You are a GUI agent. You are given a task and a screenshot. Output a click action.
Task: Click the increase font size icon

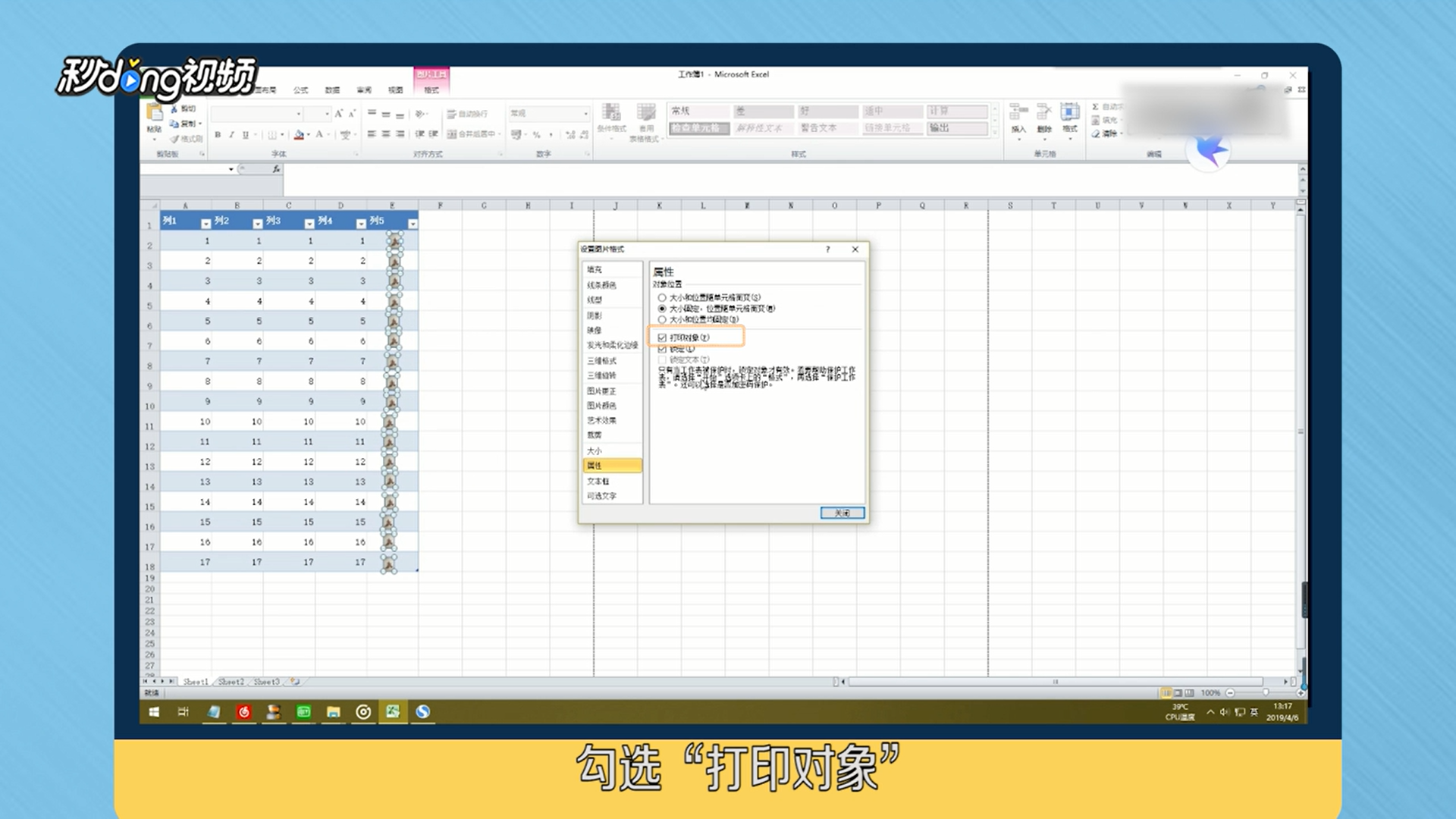click(x=338, y=114)
